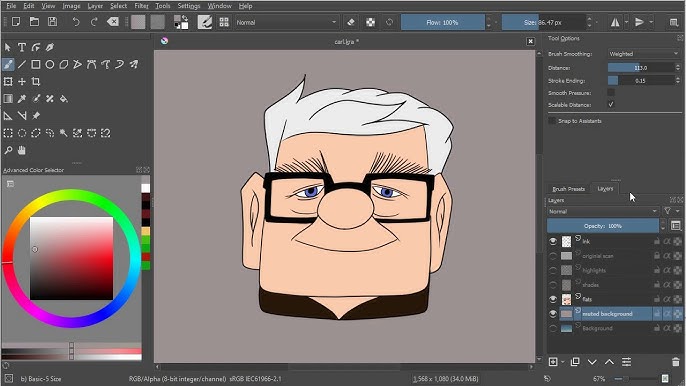Viewport: 686px width, 386px height.
Task: Show the shades layer
Action: pyautogui.click(x=553, y=285)
